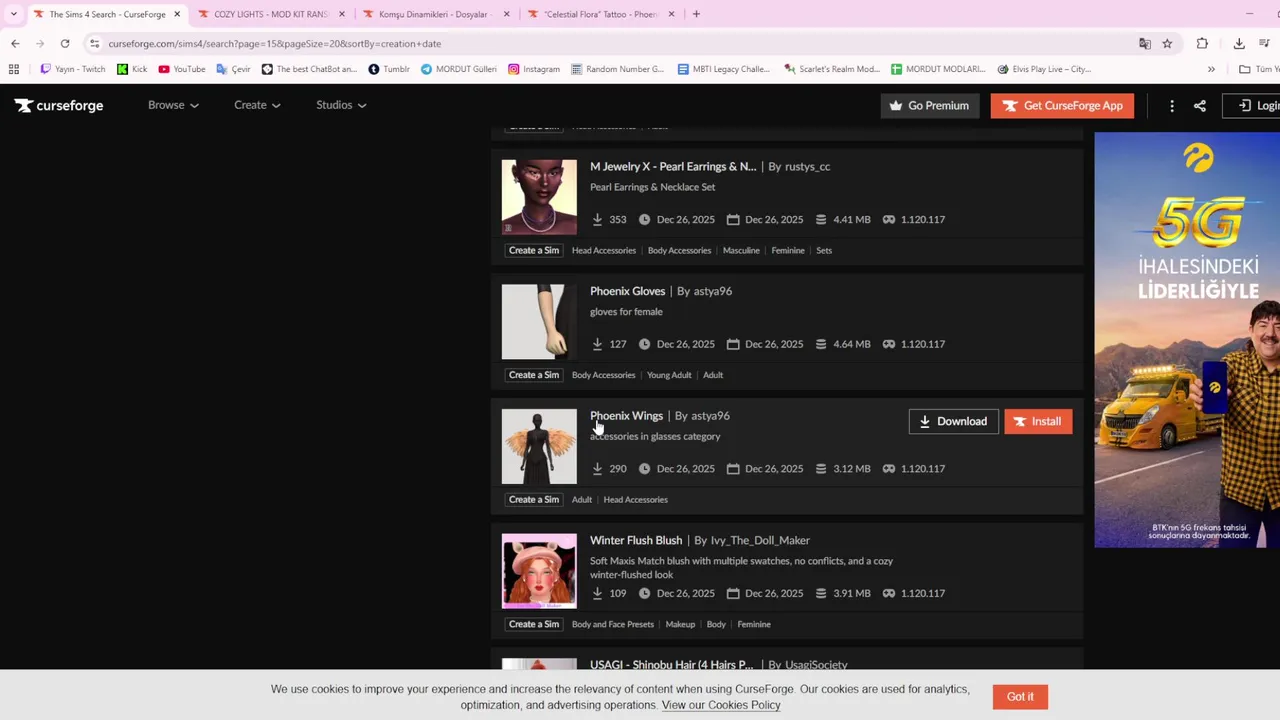Open the Browse dropdown menu
1280x720 pixels.
click(x=173, y=105)
